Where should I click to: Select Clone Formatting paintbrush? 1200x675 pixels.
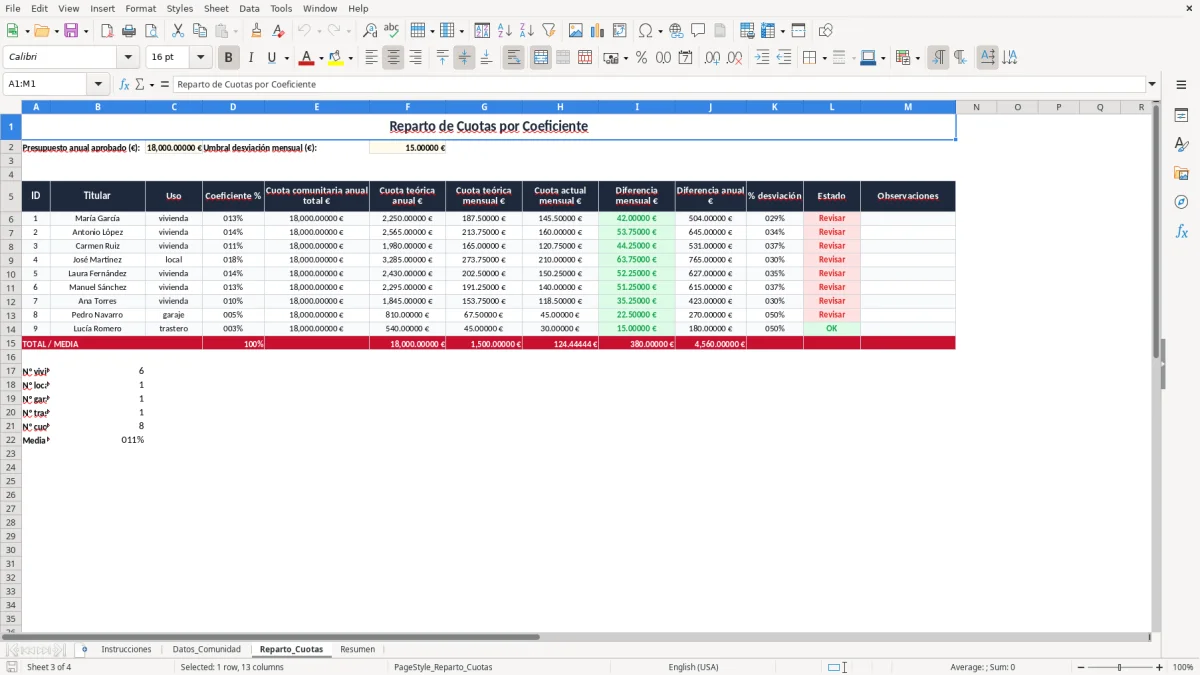pyautogui.click(x=256, y=31)
